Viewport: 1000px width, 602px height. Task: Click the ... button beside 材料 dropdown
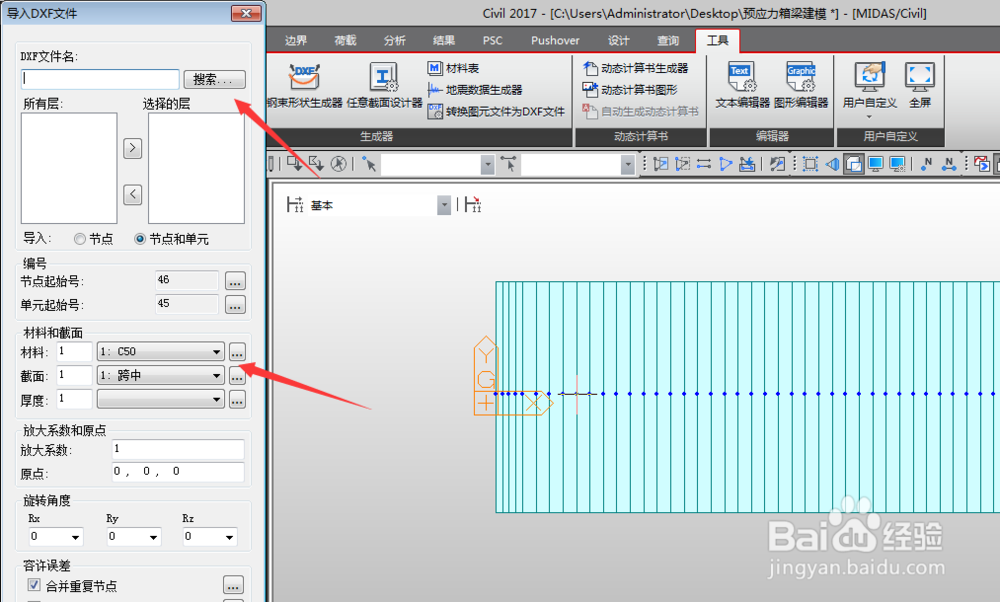point(237,352)
